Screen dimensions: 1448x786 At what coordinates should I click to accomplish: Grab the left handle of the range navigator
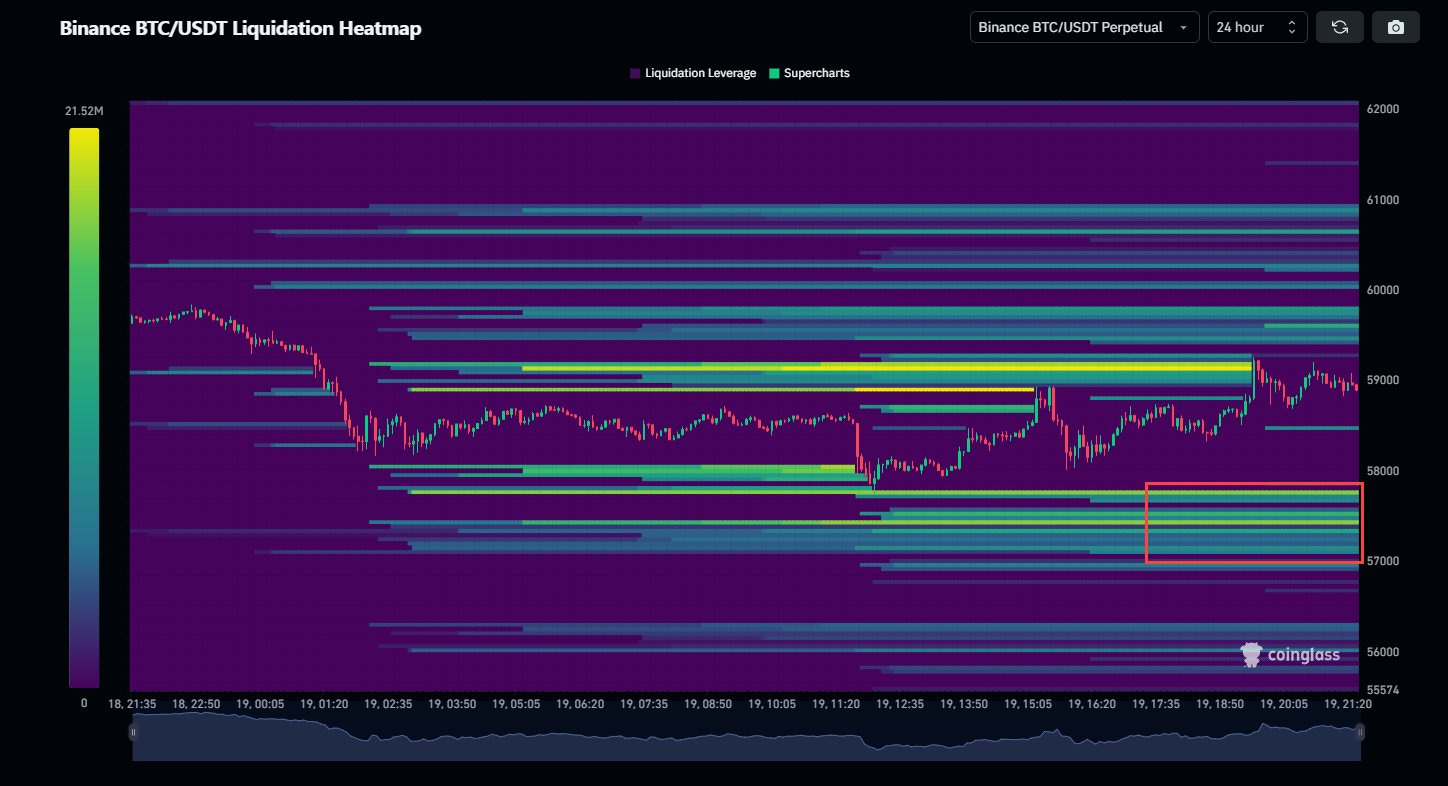tap(133, 732)
